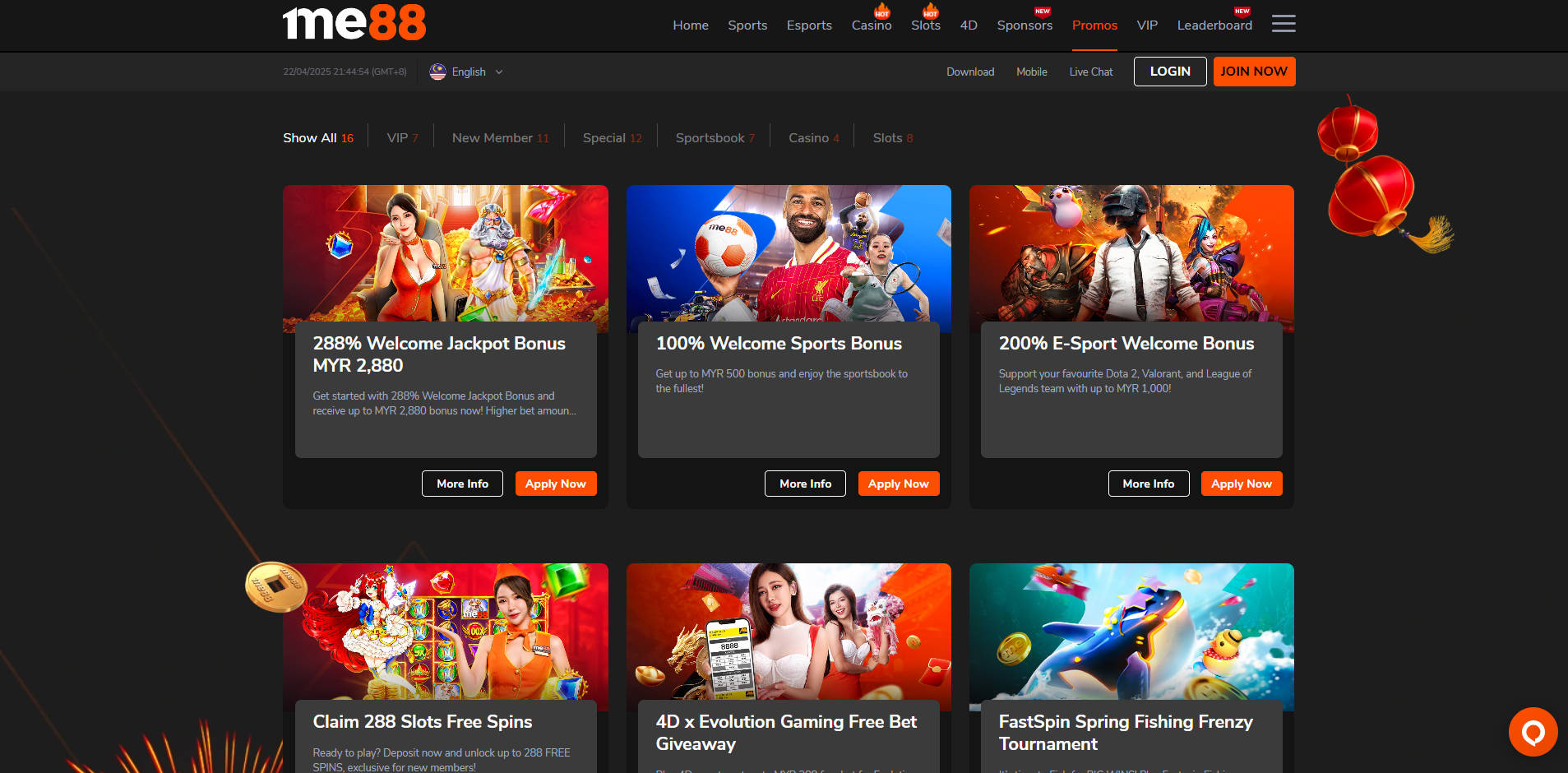Navigate to the 4D page
Image resolution: width=1568 pixels, height=773 pixels.
(969, 25)
